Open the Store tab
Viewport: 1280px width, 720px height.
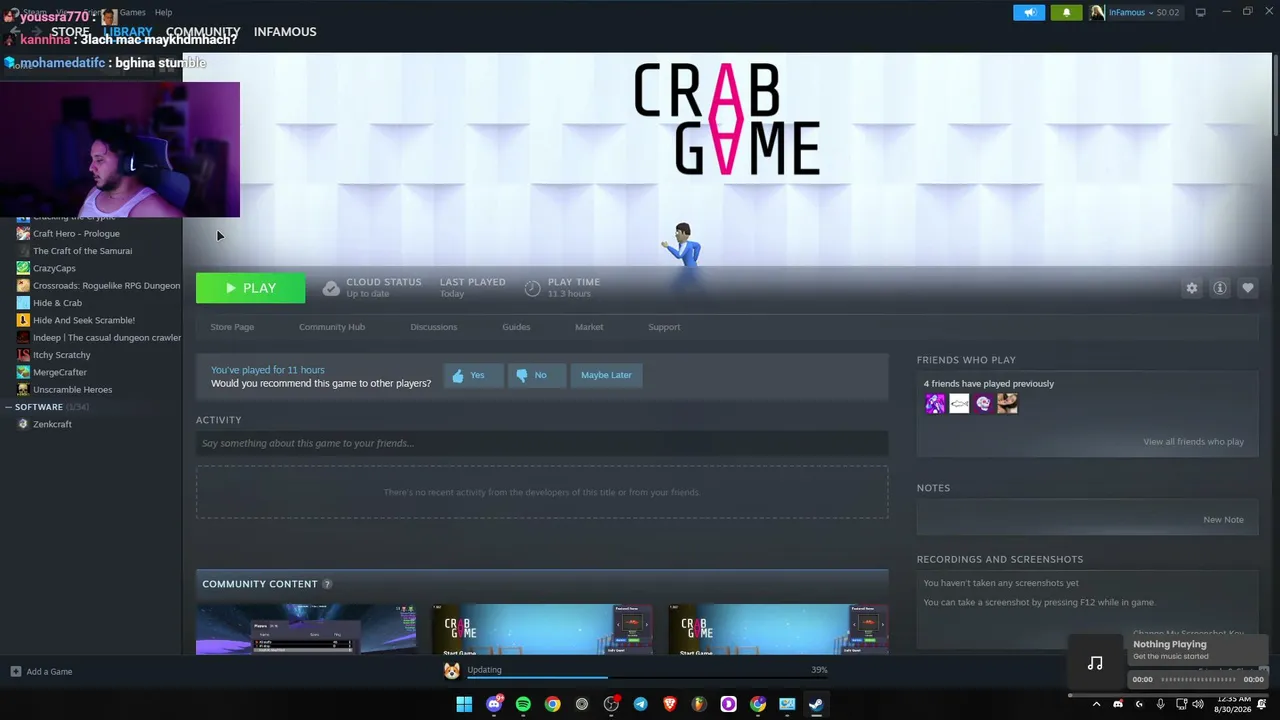70,32
